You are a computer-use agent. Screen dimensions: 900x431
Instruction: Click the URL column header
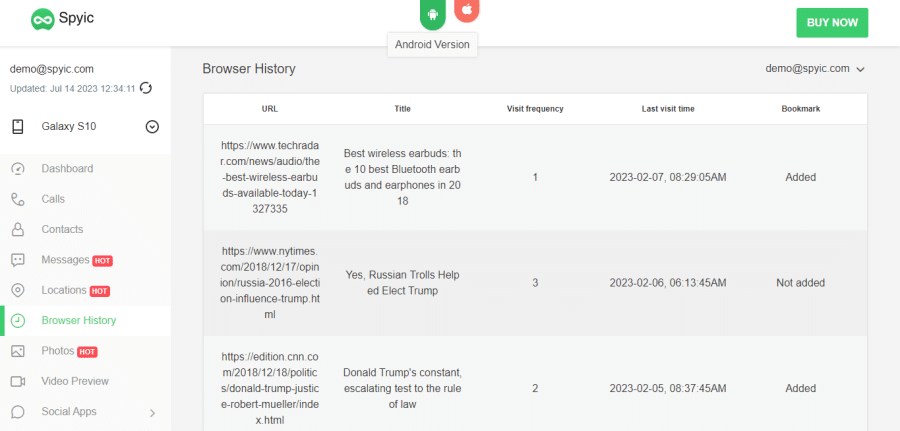click(x=270, y=109)
